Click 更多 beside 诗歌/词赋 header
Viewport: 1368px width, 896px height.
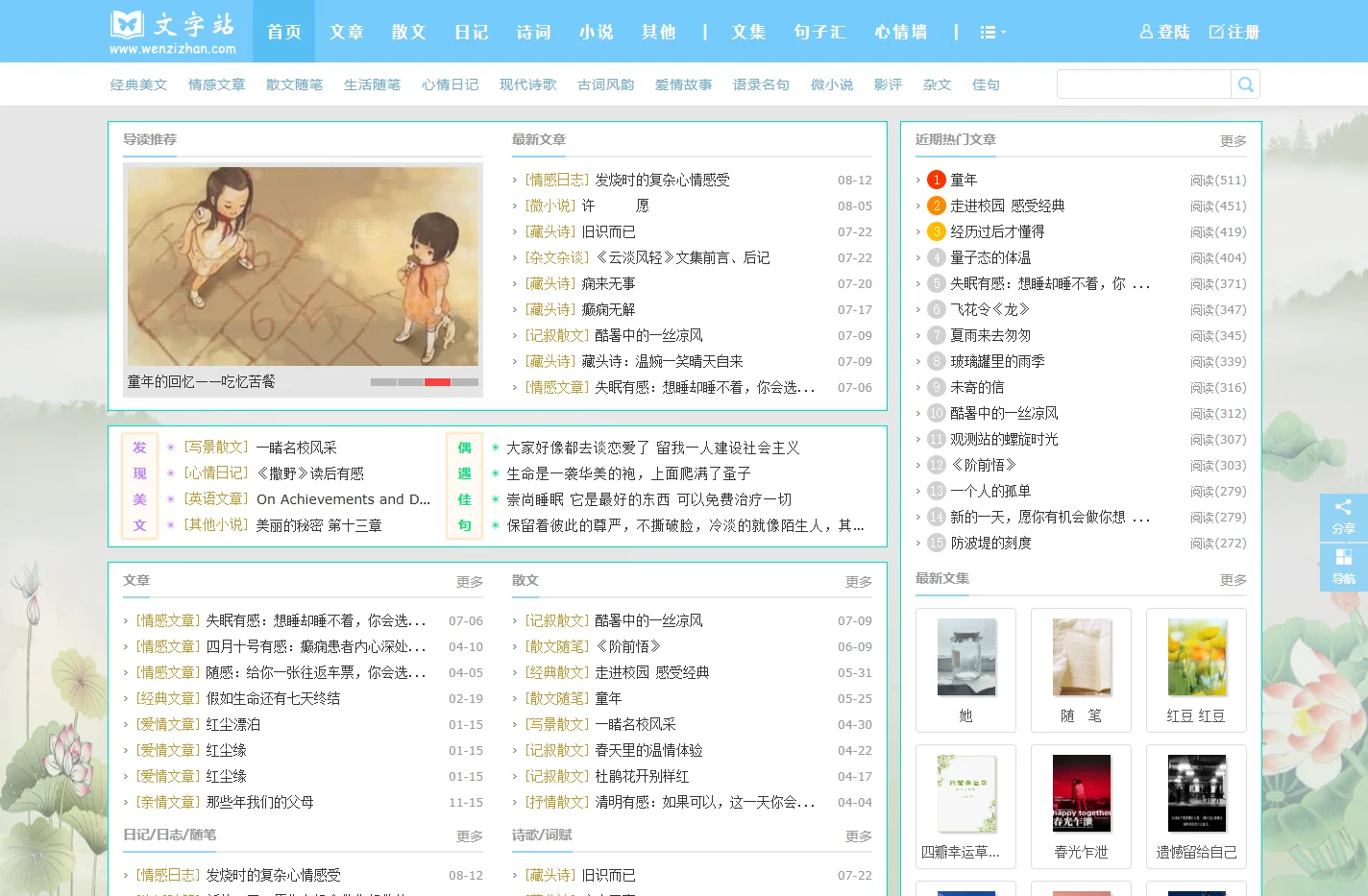pyautogui.click(x=859, y=836)
